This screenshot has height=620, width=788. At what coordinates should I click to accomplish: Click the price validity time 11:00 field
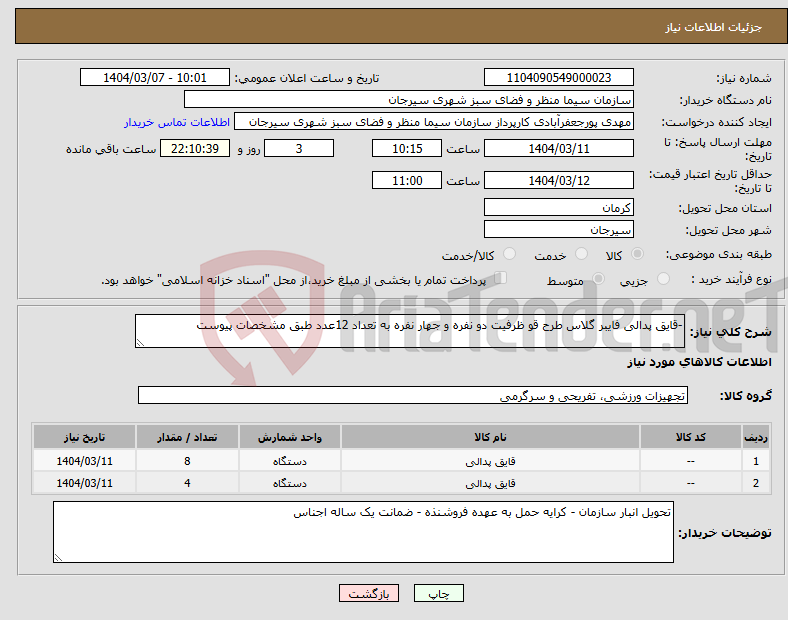point(407,180)
